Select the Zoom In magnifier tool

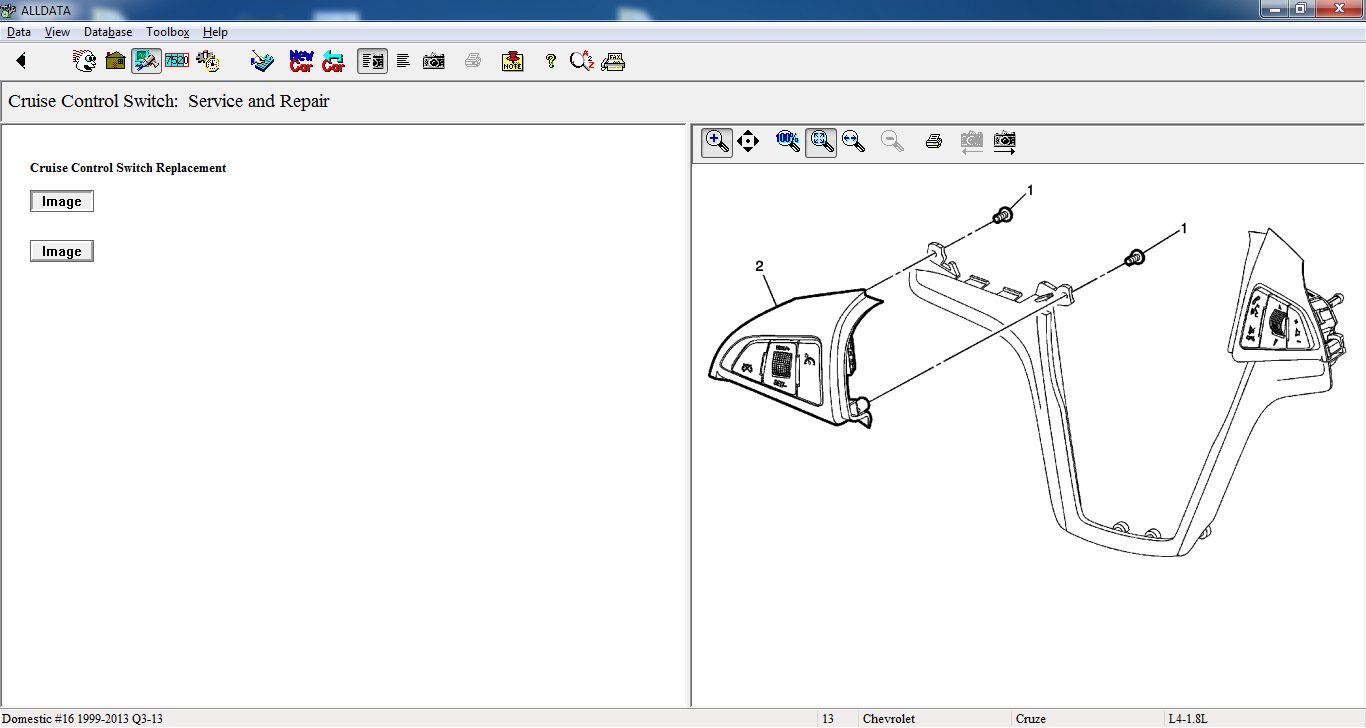[716, 142]
